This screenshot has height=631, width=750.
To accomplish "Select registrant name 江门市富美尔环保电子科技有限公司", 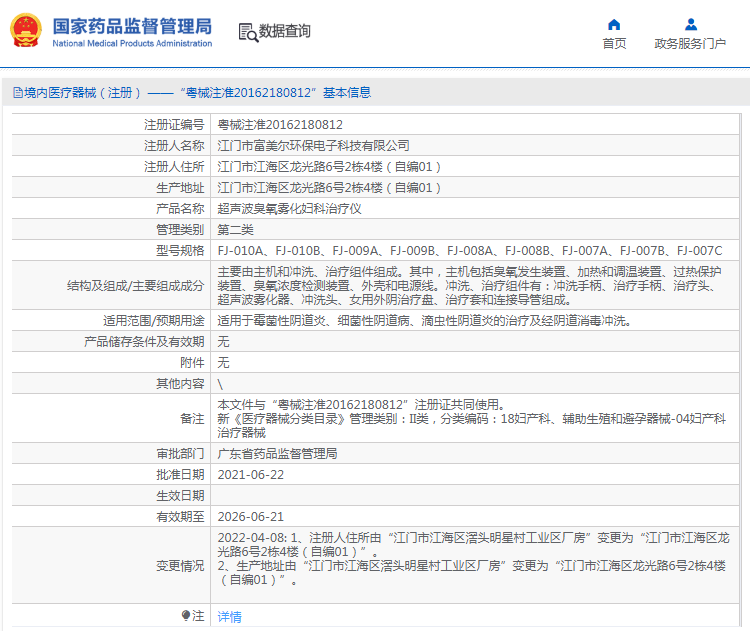I will coord(313,145).
